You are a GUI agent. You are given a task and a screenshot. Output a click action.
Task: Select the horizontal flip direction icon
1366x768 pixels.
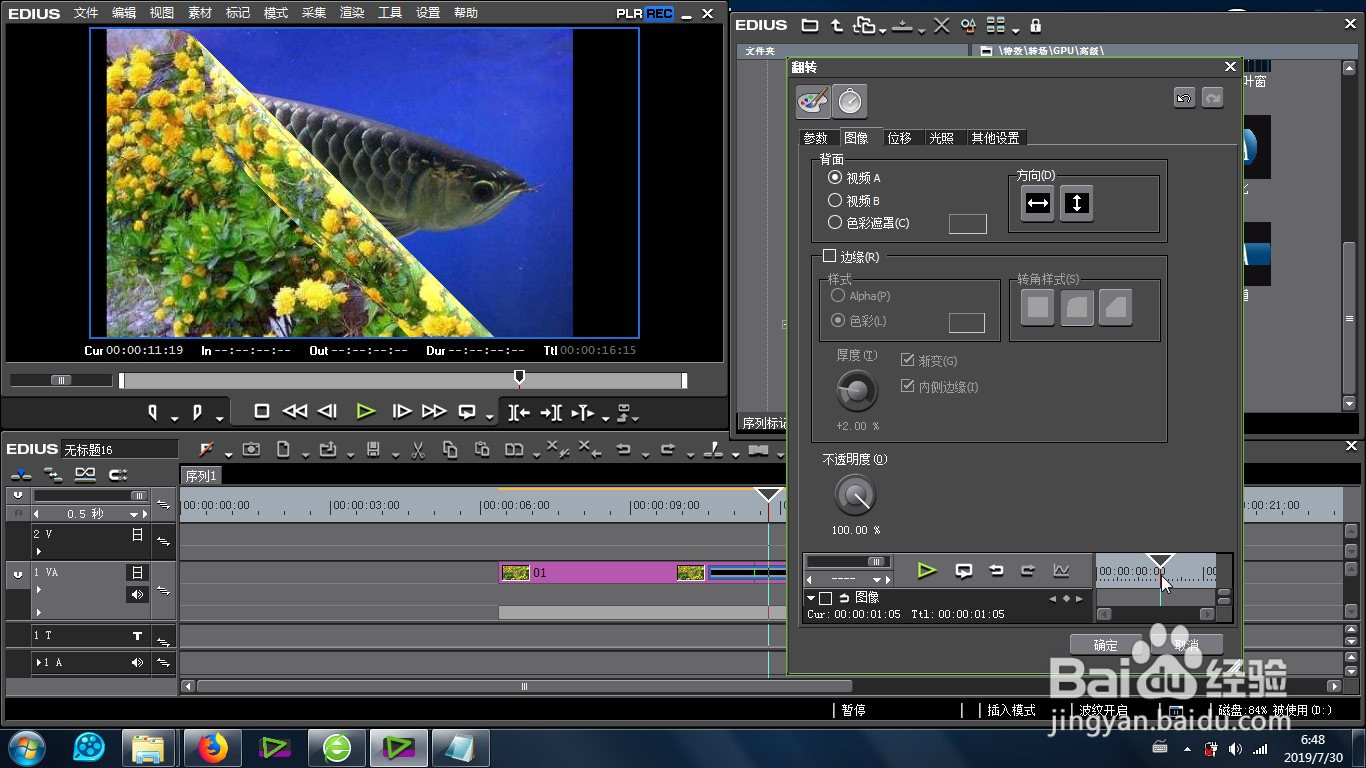[x=1038, y=203]
